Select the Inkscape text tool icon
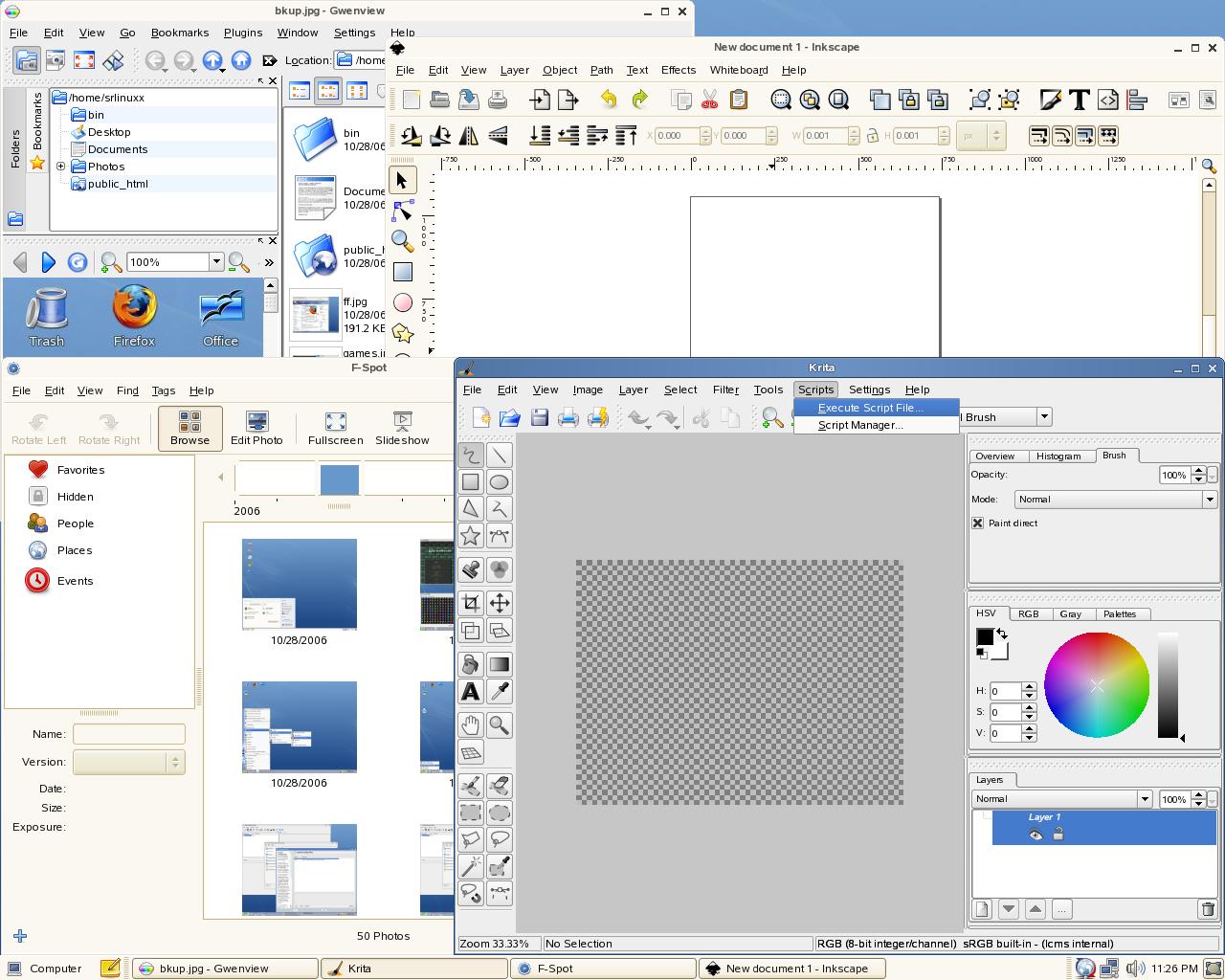Screen dimensions: 1225x980 point(1080,99)
